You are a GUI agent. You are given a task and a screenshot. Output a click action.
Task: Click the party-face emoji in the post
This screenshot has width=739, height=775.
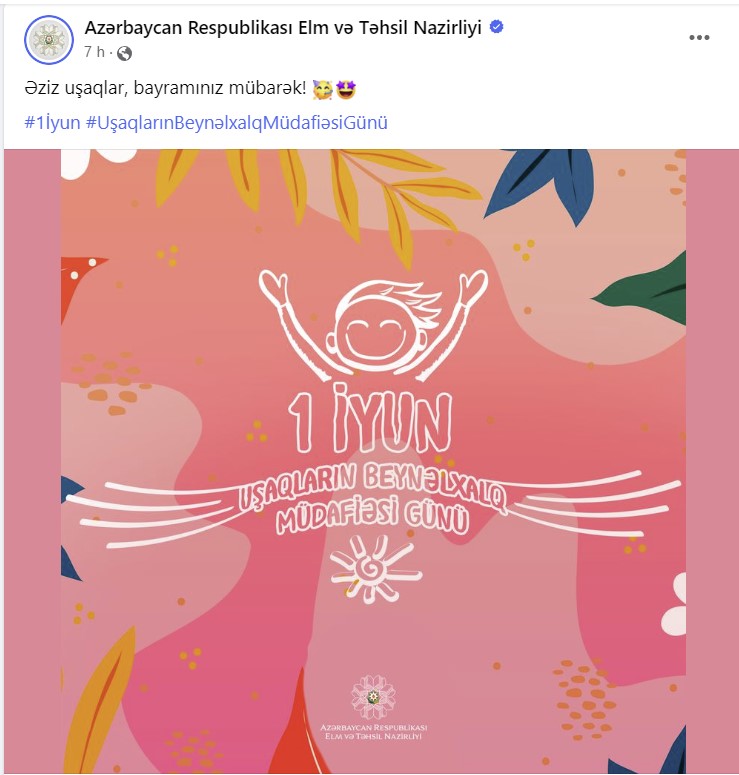coord(322,90)
